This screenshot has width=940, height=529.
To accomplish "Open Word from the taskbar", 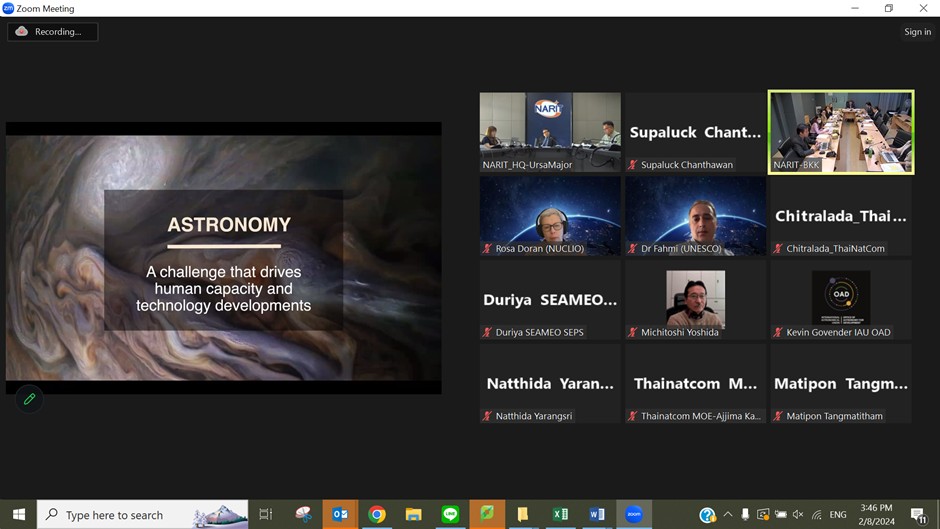I will pyautogui.click(x=597, y=514).
